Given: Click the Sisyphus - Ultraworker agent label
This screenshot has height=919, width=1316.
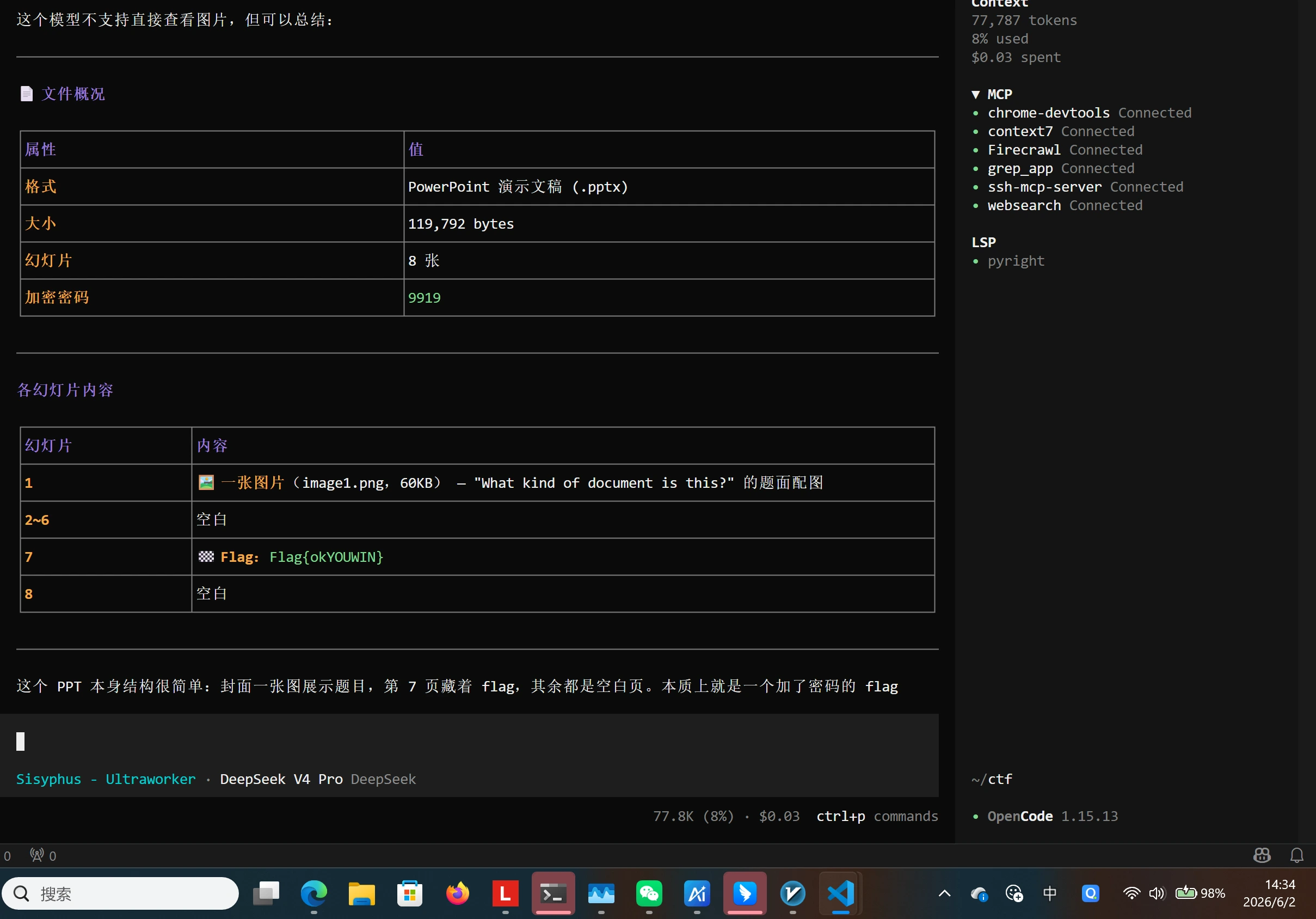Looking at the screenshot, I should click(x=106, y=779).
